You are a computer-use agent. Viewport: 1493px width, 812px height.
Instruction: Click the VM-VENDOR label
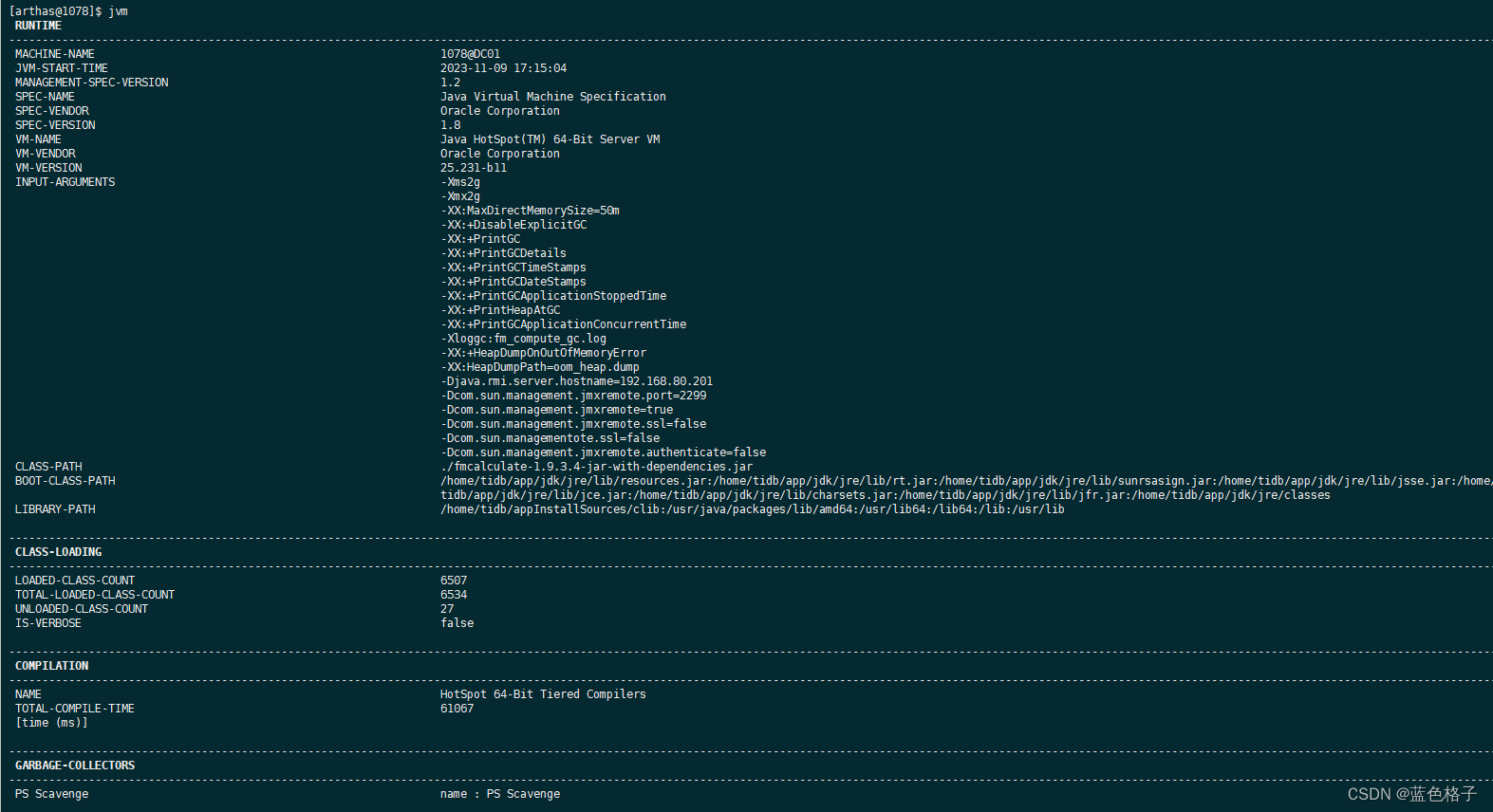pos(46,154)
